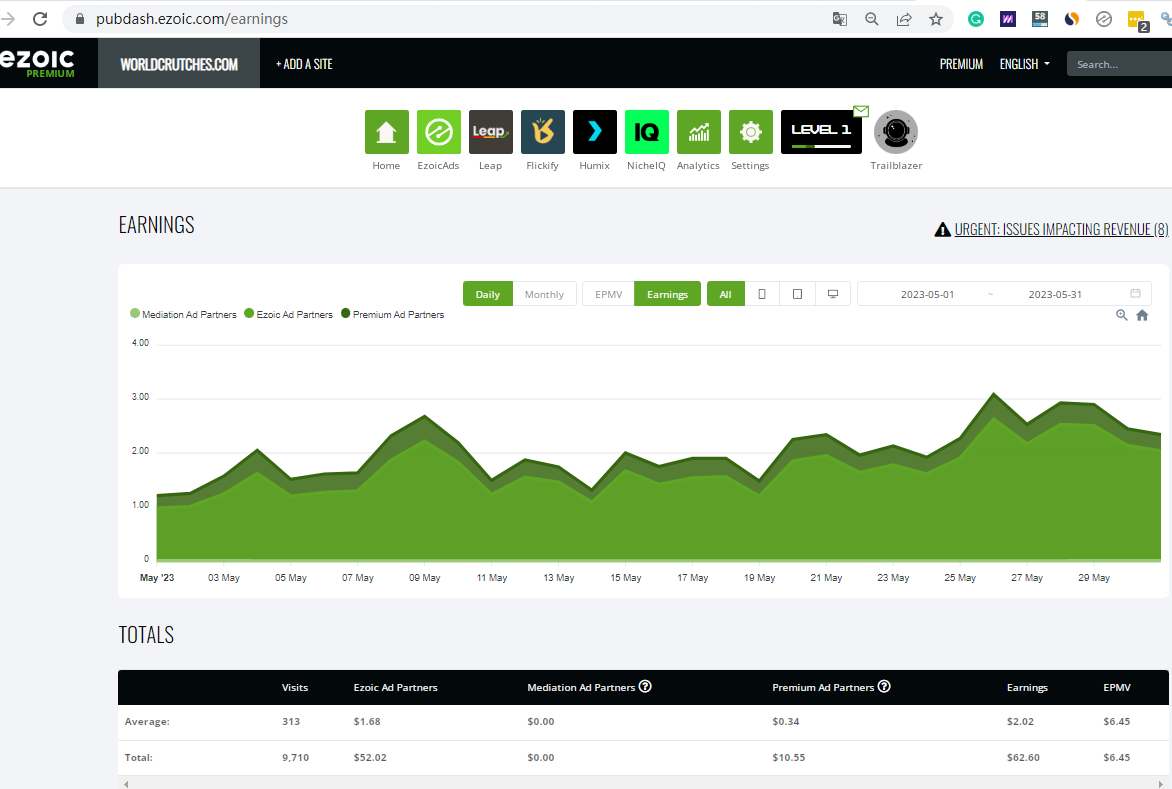The height and width of the screenshot is (789, 1172).
Task: Open the Grammarly extension icon
Action: click(x=975, y=19)
